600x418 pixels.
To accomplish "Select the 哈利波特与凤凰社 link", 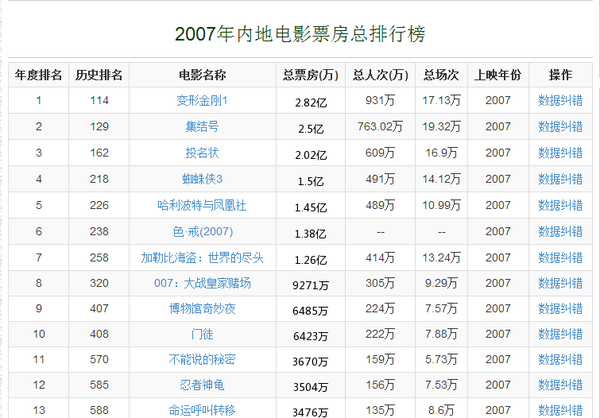I will (x=202, y=206).
